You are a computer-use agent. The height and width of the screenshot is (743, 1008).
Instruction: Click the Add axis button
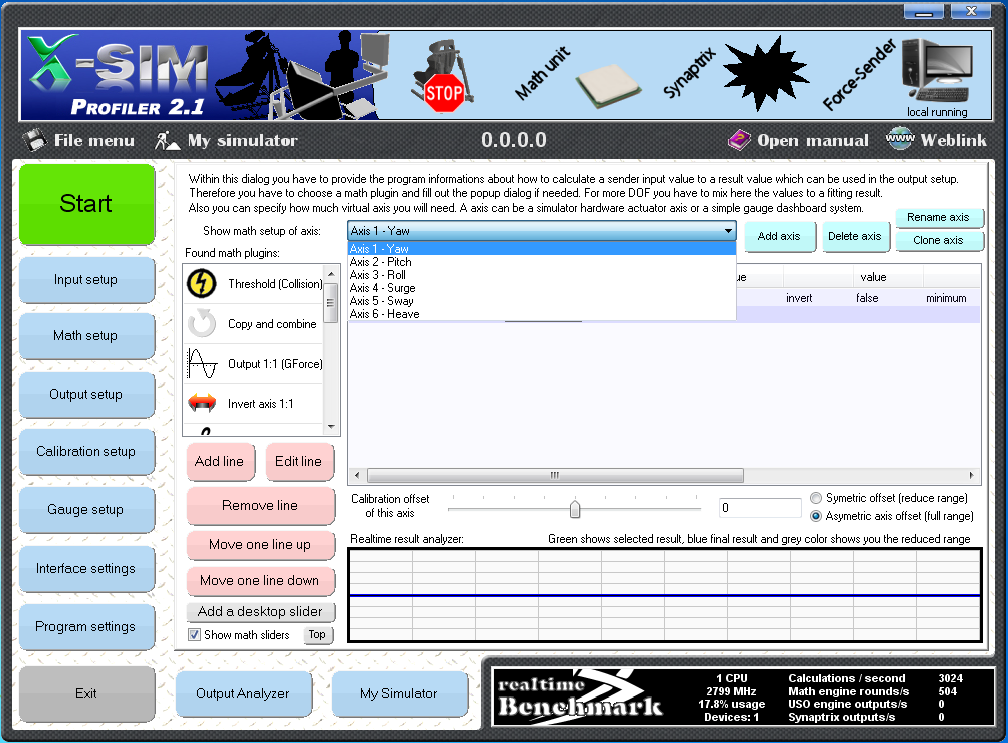(779, 237)
